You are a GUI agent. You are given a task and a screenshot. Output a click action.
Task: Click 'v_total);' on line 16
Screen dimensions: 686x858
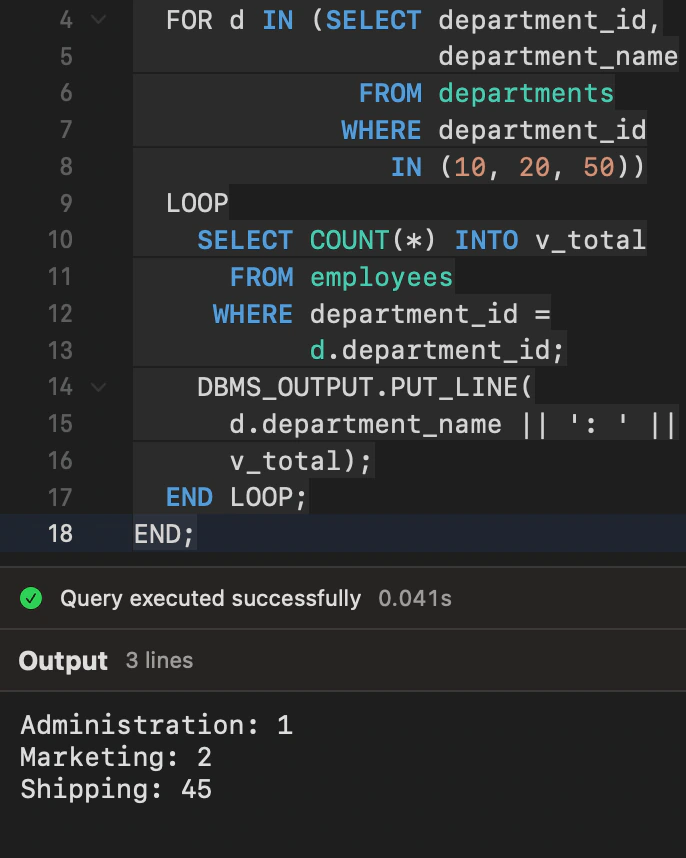300,461
